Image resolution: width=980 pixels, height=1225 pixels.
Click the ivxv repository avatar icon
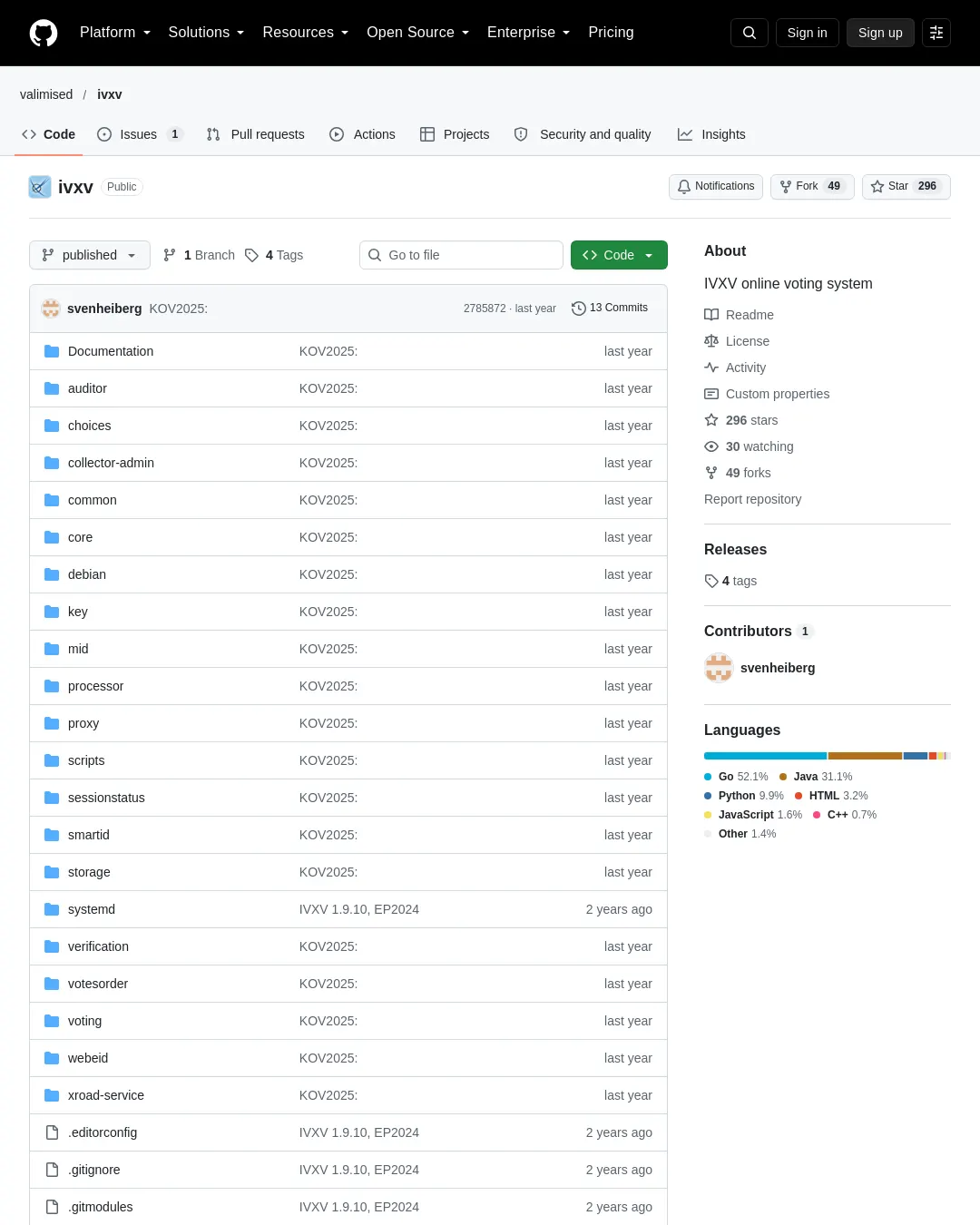(40, 187)
